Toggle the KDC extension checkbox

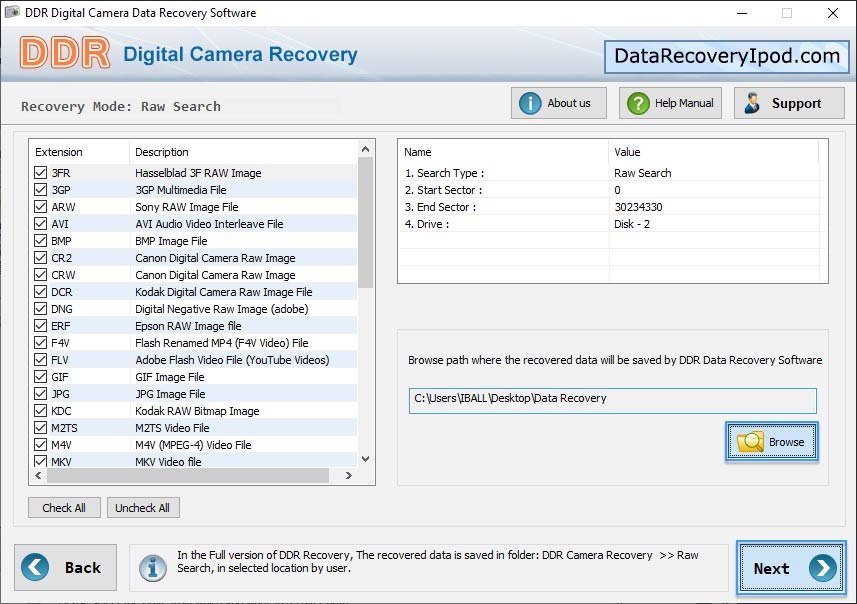[40, 411]
